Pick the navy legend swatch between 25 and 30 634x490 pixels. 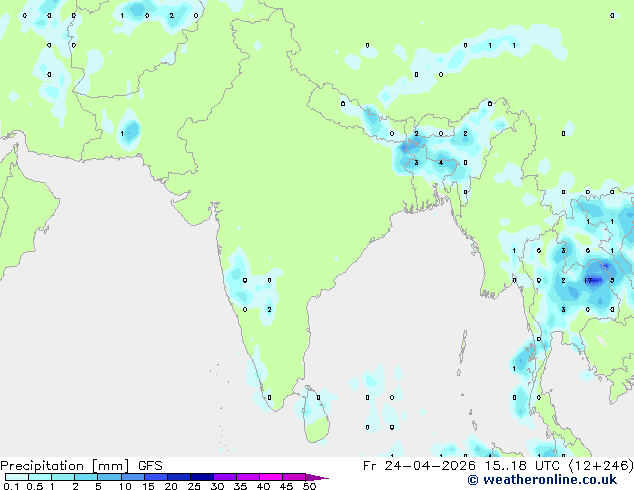(201, 477)
